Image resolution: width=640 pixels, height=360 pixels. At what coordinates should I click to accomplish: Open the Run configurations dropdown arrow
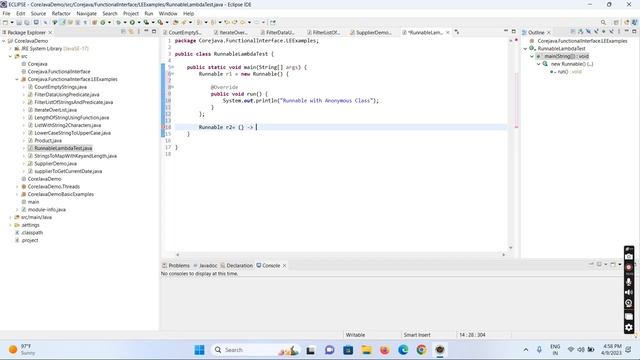(139, 22)
